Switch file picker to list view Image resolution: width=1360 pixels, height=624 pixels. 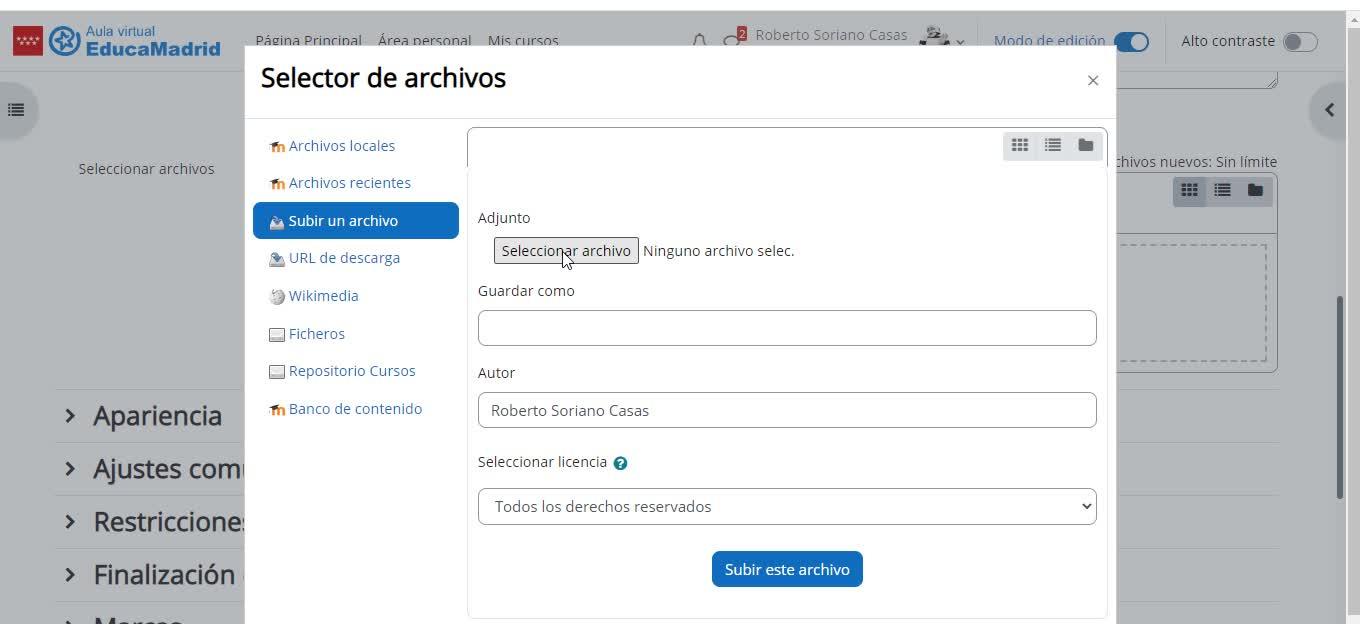(x=1053, y=146)
